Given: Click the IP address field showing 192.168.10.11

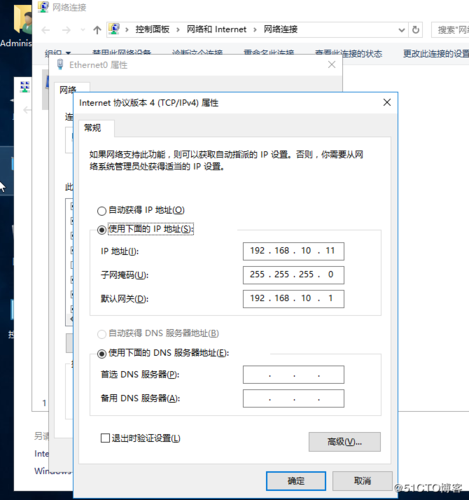Looking at the screenshot, I should [293, 251].
